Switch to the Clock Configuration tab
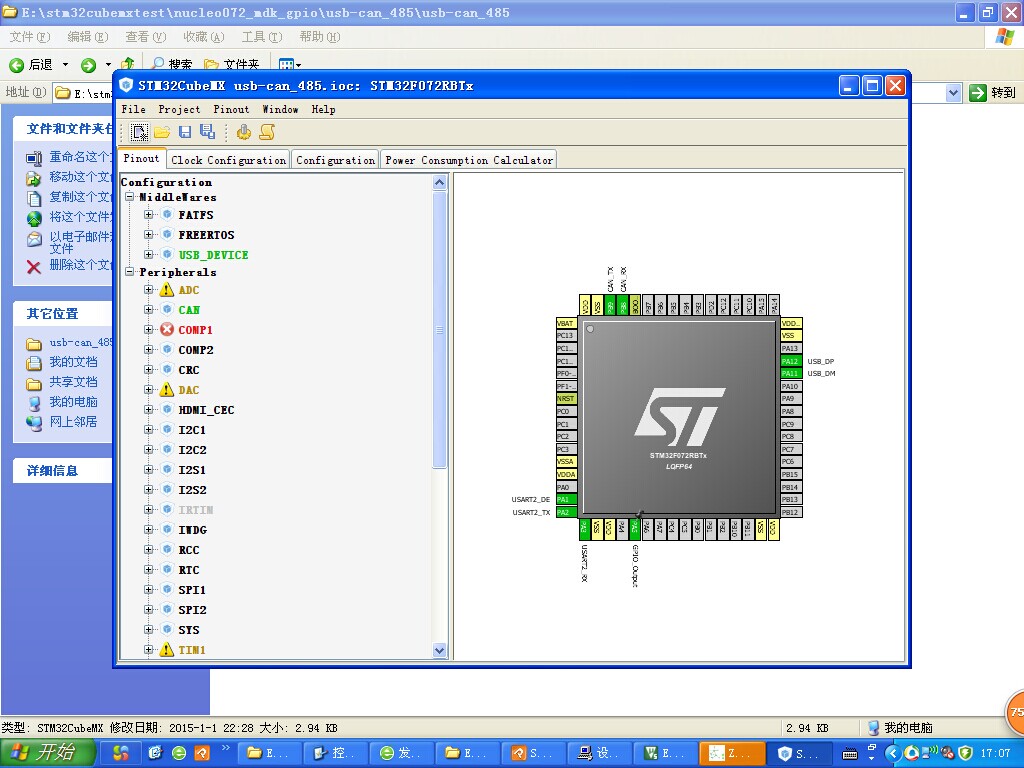 pos(229,160)
